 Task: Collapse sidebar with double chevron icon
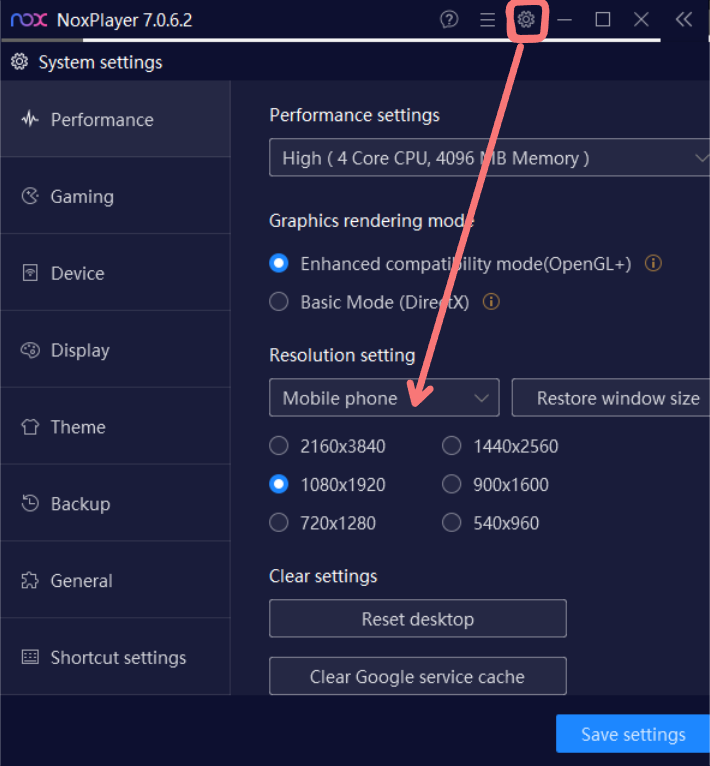point(684,20)
